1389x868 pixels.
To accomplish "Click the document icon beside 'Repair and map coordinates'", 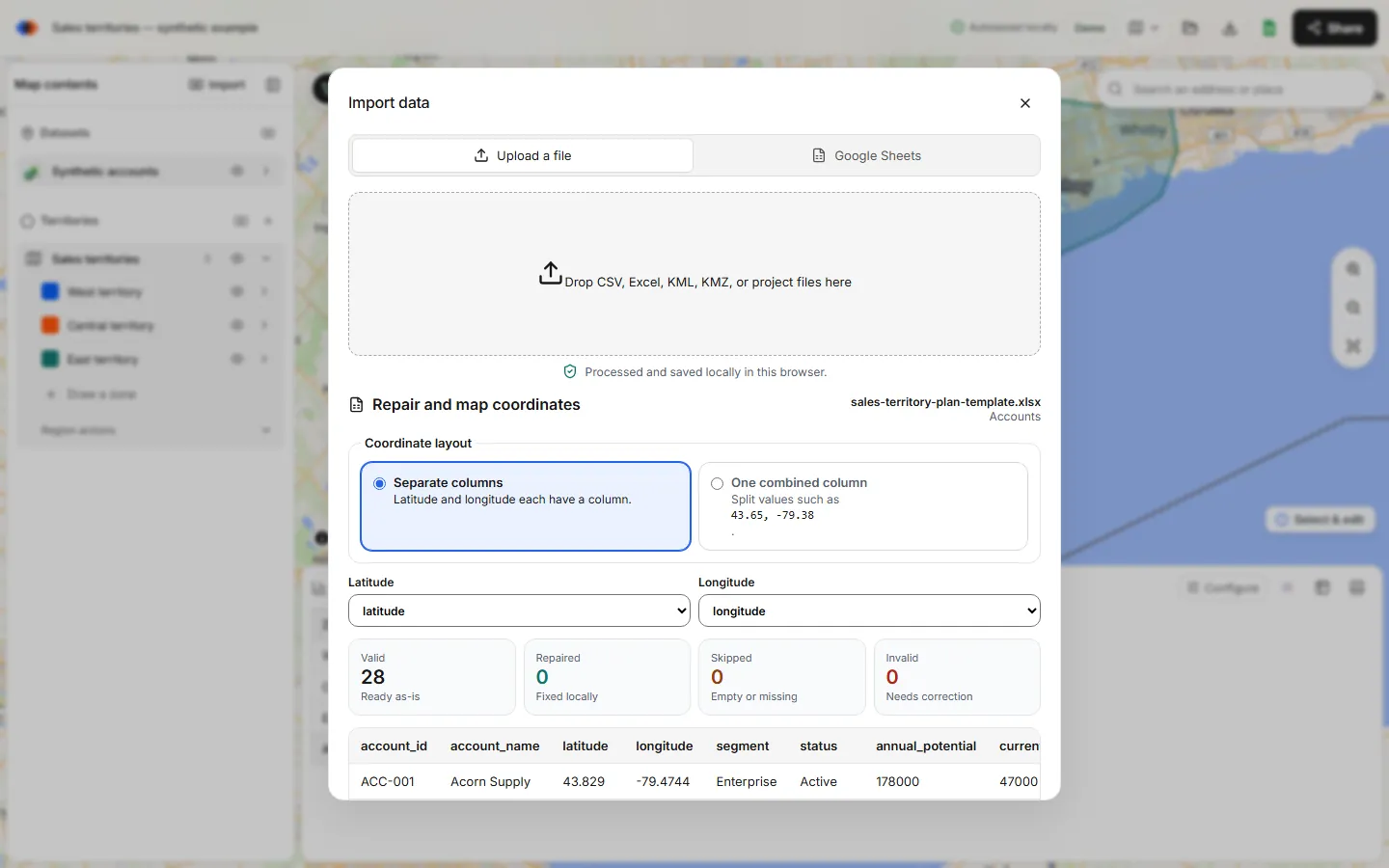I will pyautogui.click(x=357, y=405).
